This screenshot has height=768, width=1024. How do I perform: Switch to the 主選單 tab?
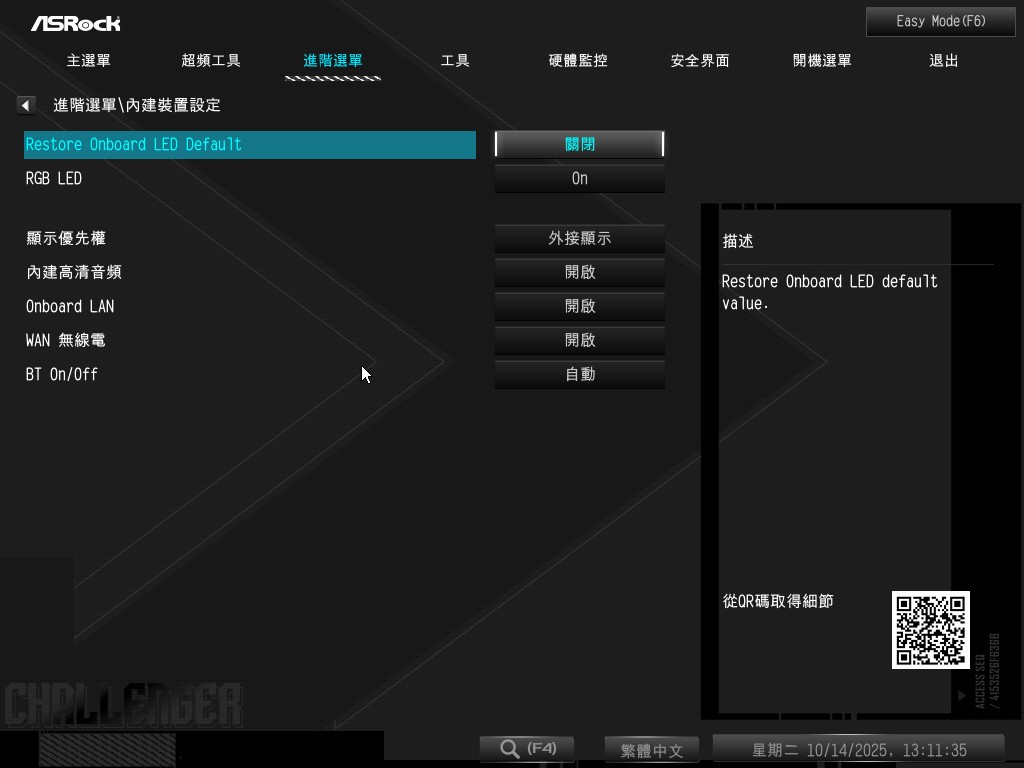(x=88, y=61)
